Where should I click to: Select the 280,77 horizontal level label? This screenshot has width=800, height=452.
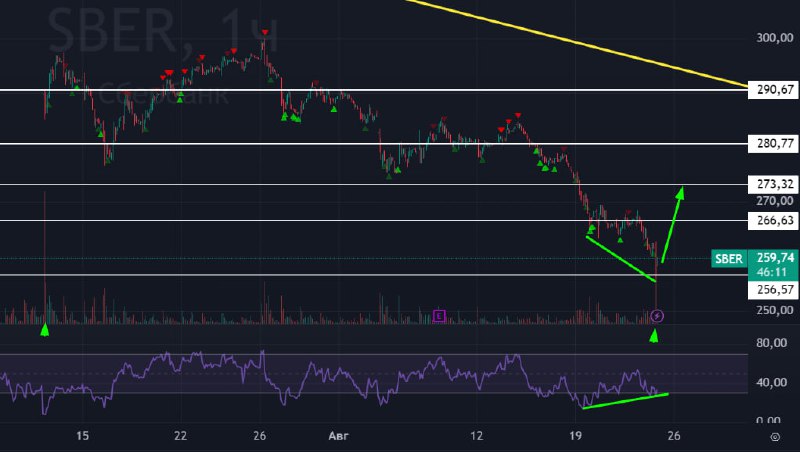[773, 143]
